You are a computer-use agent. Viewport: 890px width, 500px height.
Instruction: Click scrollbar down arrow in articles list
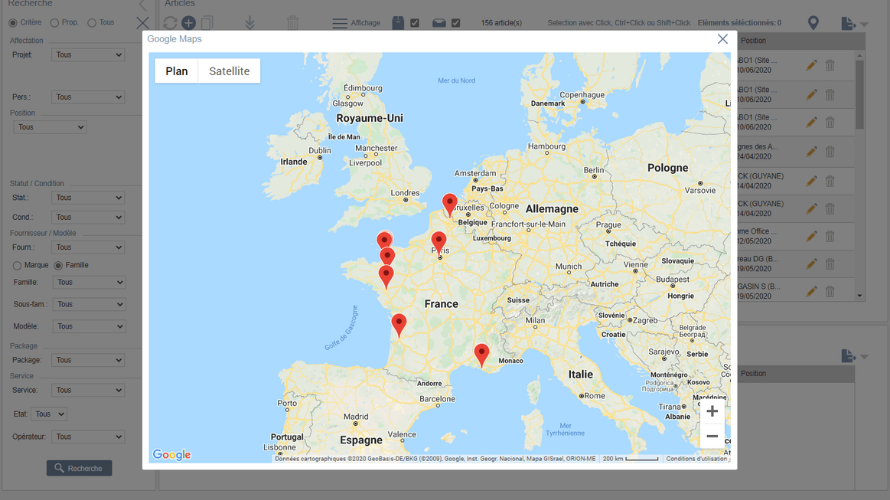[x=859, y=296]
